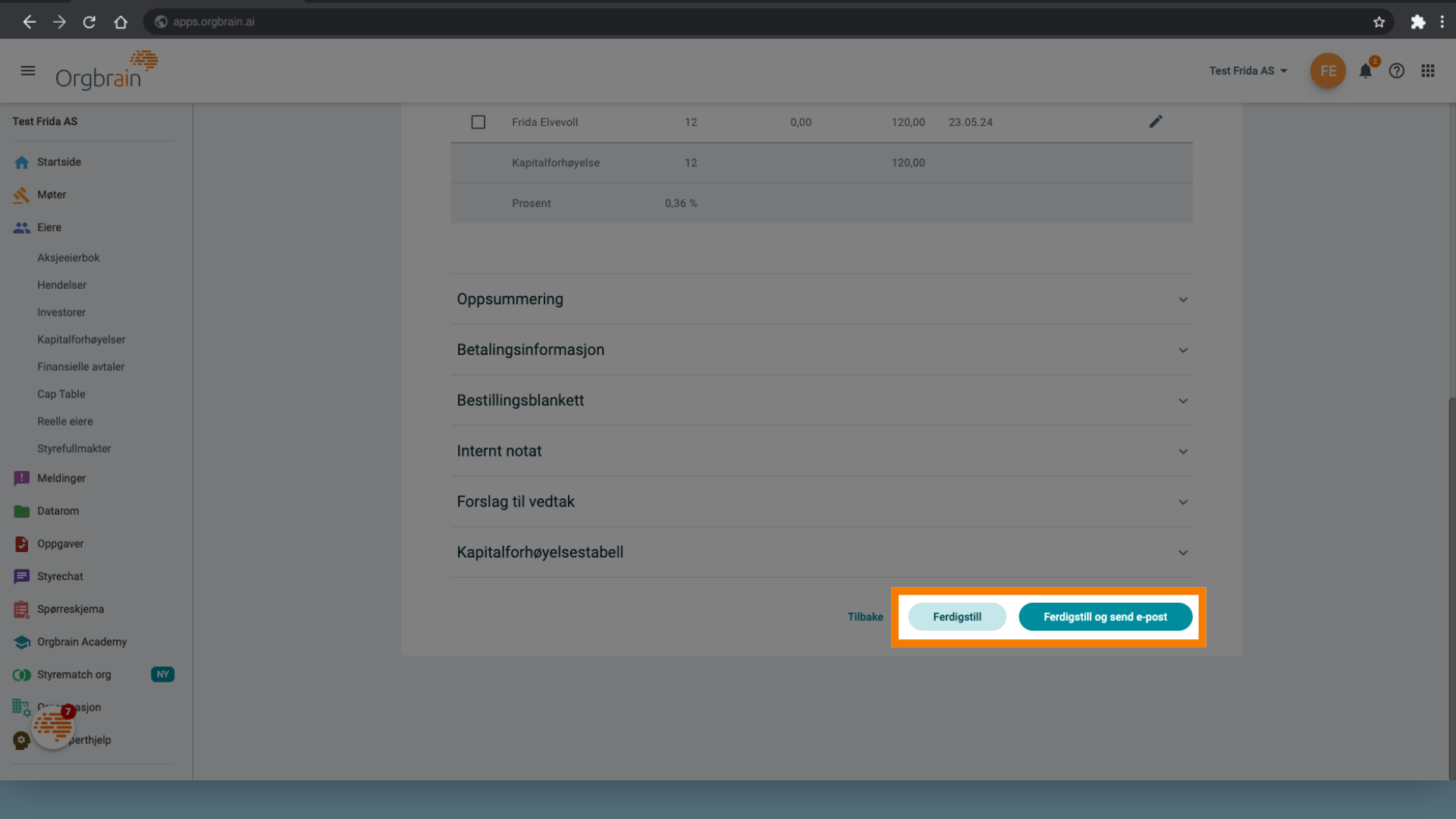Image resolution: width=1456 pixels, height=819 pixels.
Task: Click the Styrematch org icon
Action: 21,675
